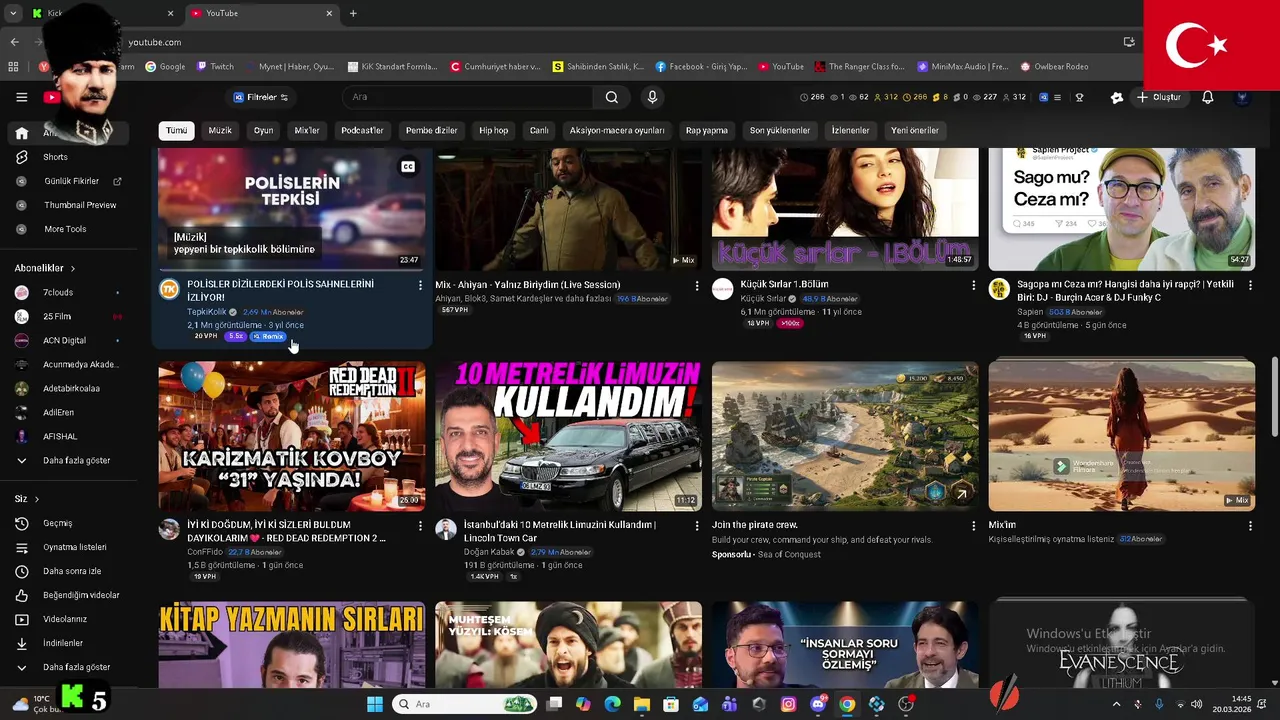
Task: Open the Filtreler extension button
Action: coord(261,97)
